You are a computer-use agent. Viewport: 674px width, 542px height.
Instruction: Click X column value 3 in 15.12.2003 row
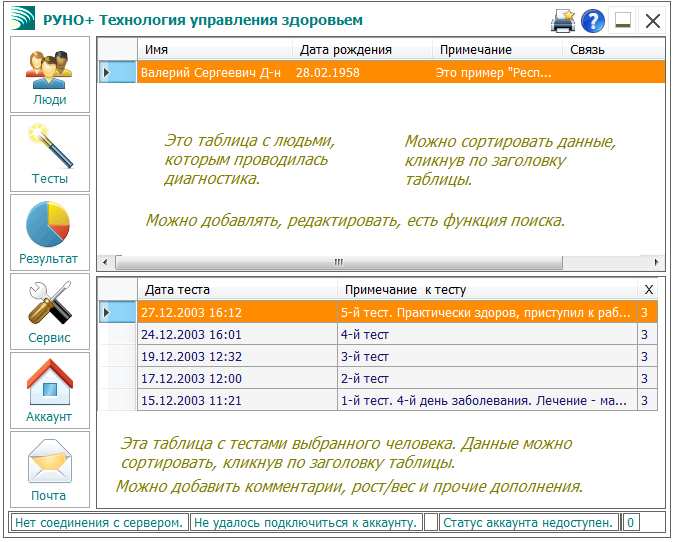(x=647, y=400)
